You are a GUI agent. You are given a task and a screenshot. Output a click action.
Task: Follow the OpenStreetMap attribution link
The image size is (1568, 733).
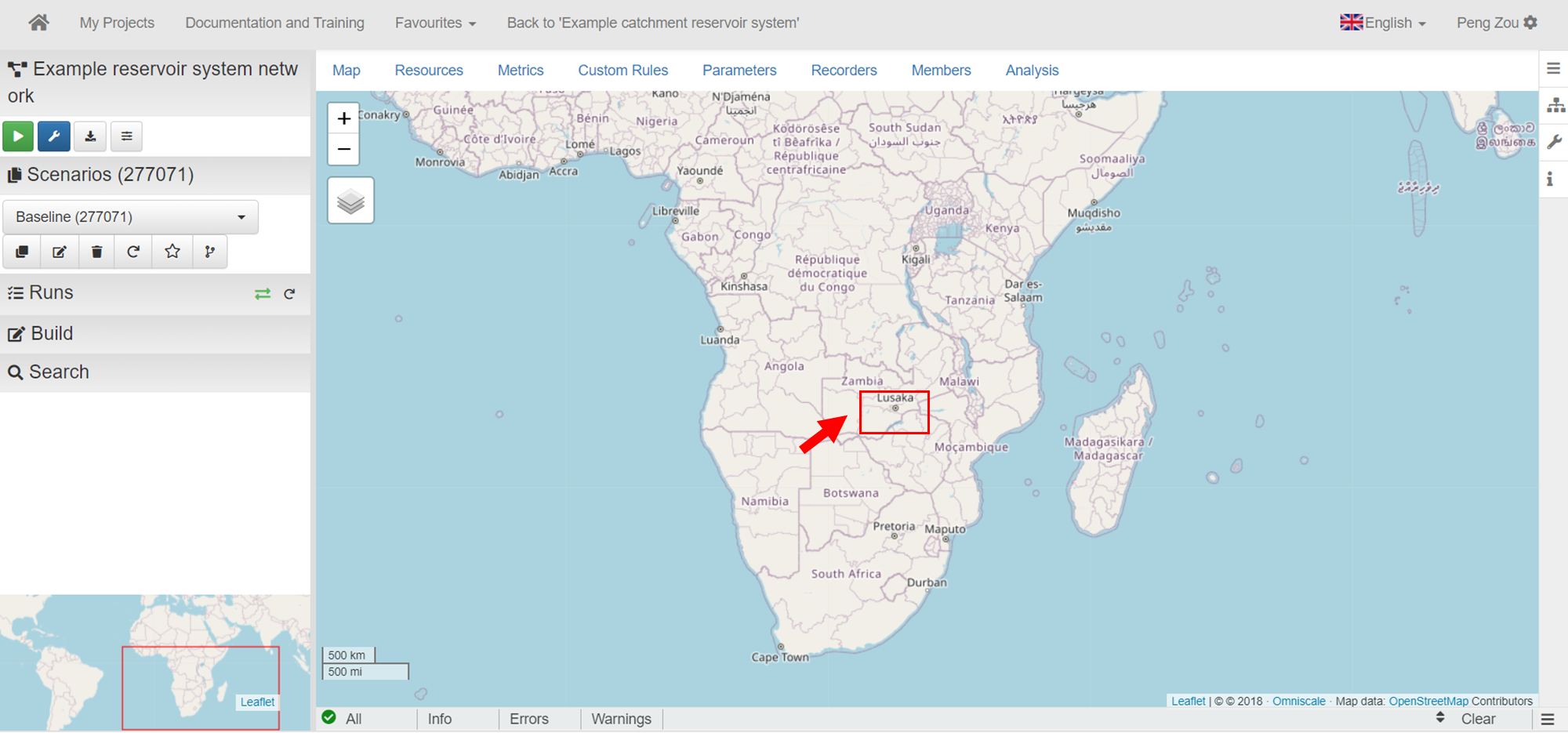click(x=1428, y=701)
